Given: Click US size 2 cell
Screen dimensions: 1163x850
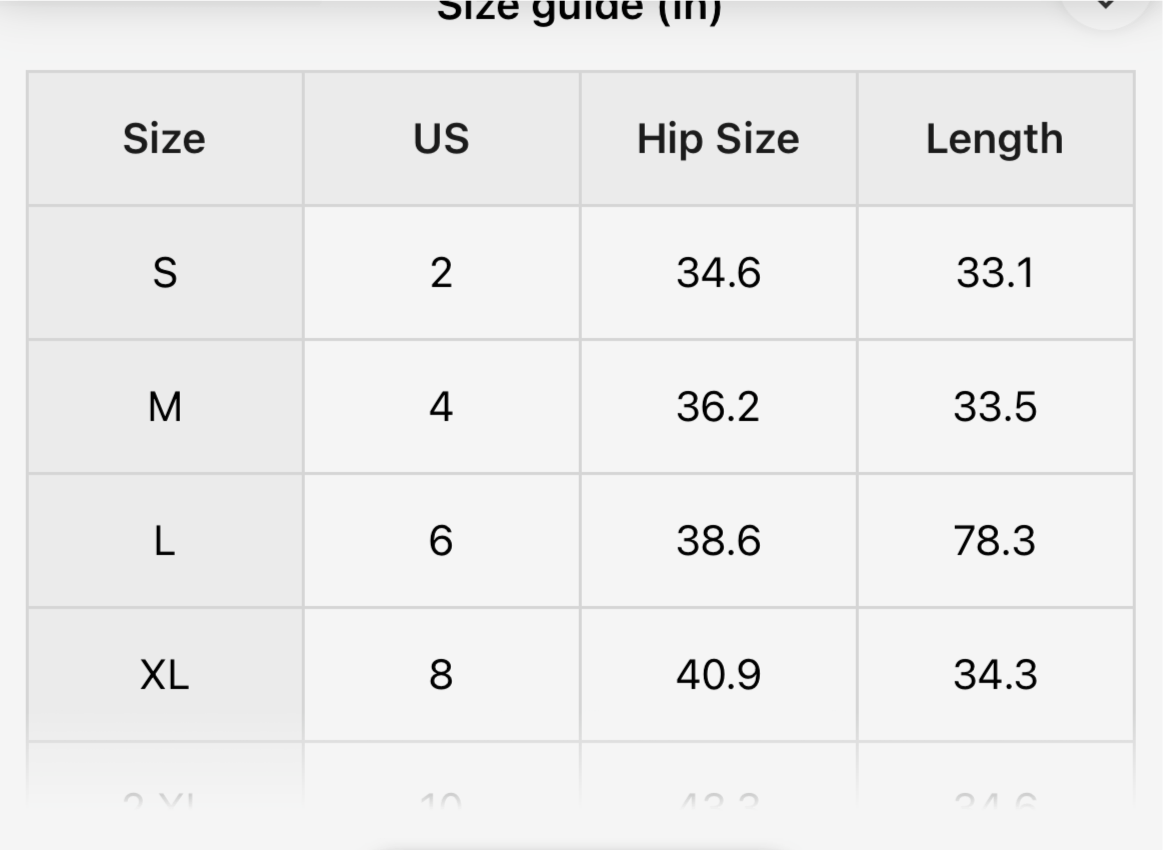Looking at the screenshot, I should (x=441, y=273).
